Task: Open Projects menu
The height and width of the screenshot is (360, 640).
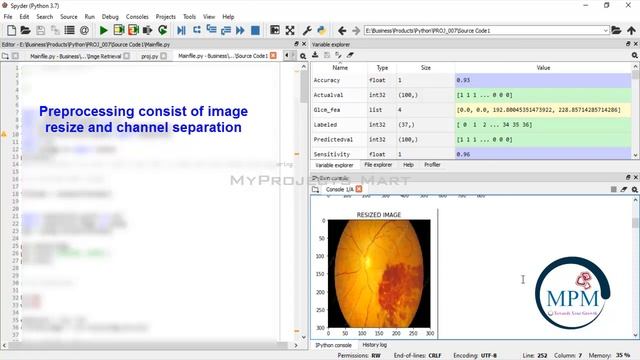Action: [165, 17]
